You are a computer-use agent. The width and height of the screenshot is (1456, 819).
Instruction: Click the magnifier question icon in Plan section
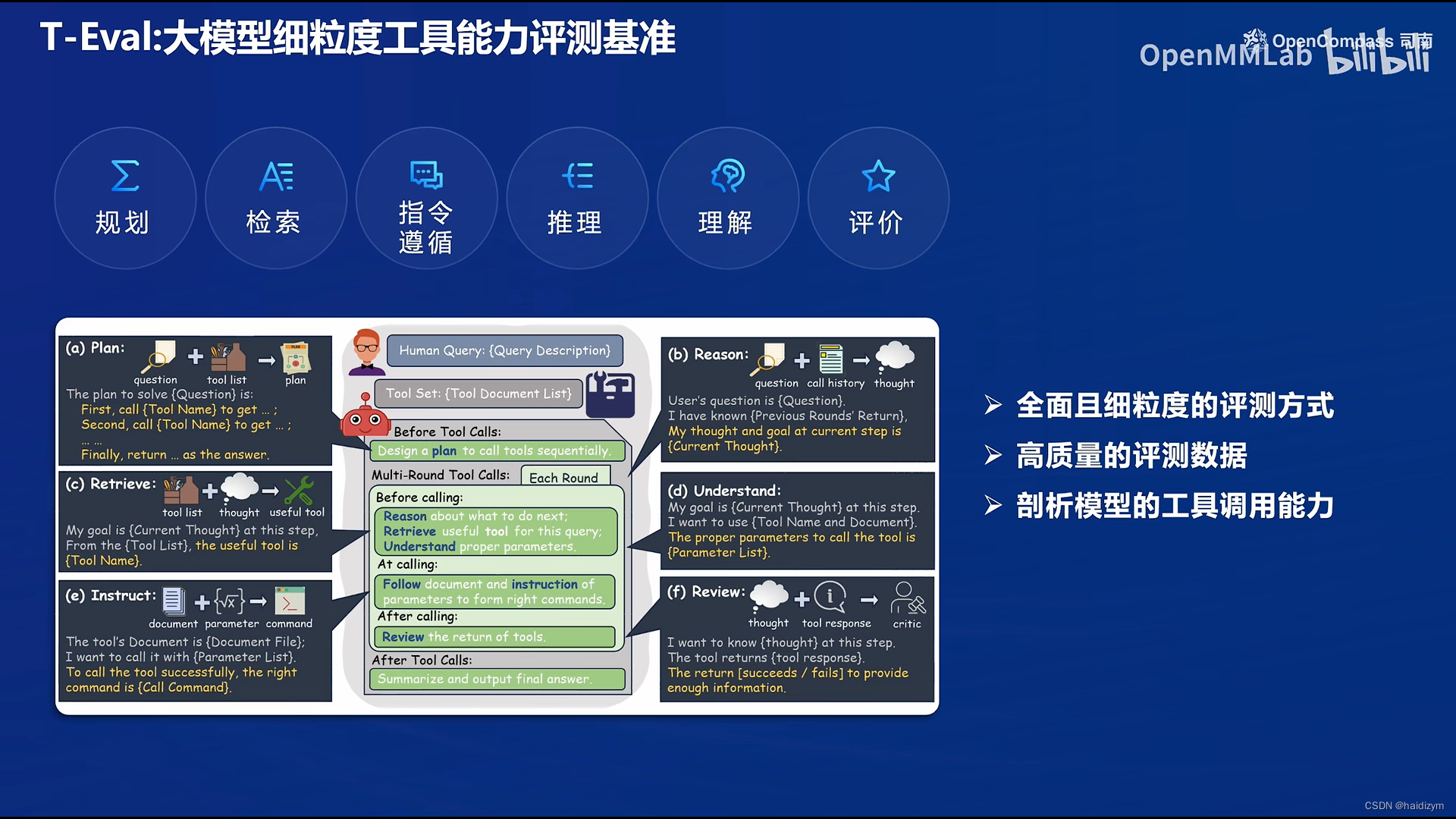coord(155,356)
